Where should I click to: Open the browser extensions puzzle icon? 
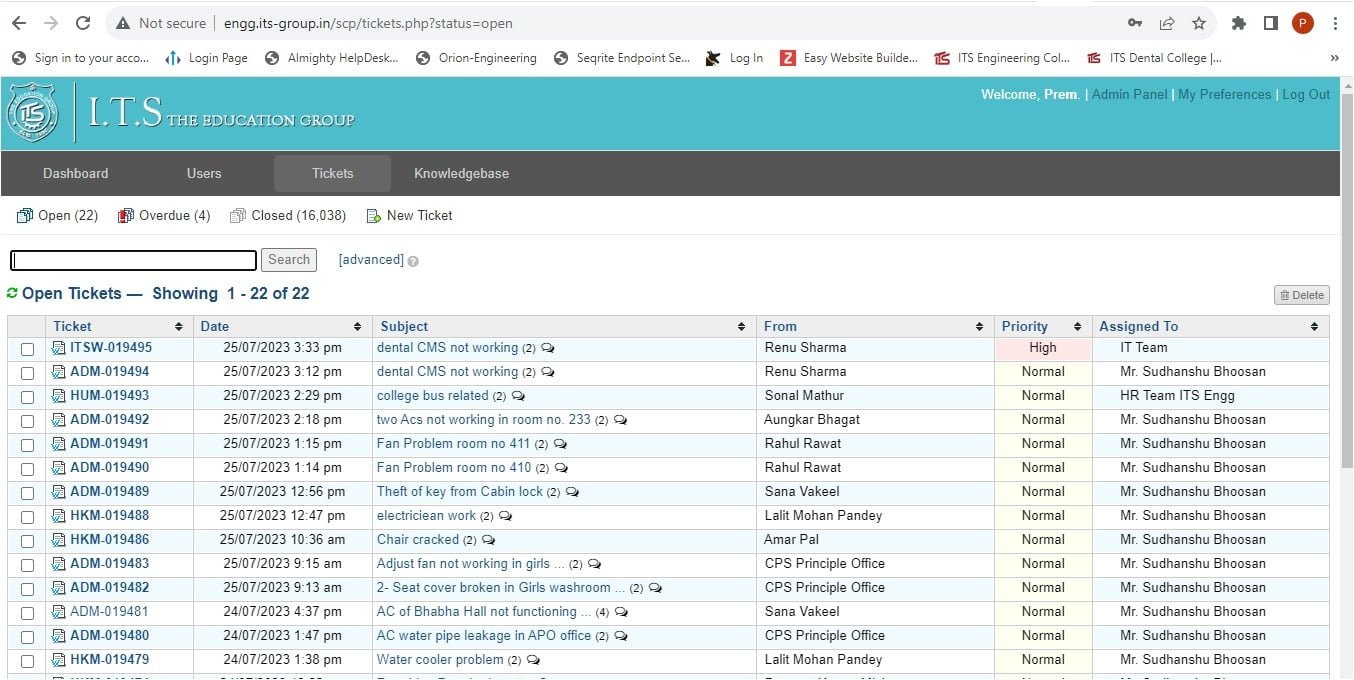tap(1239, 23)
